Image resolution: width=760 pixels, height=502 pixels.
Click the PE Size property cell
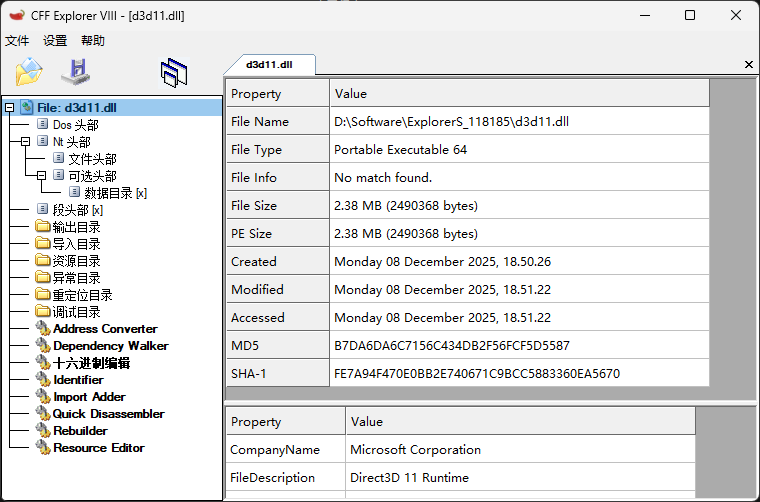pos(278,233)
